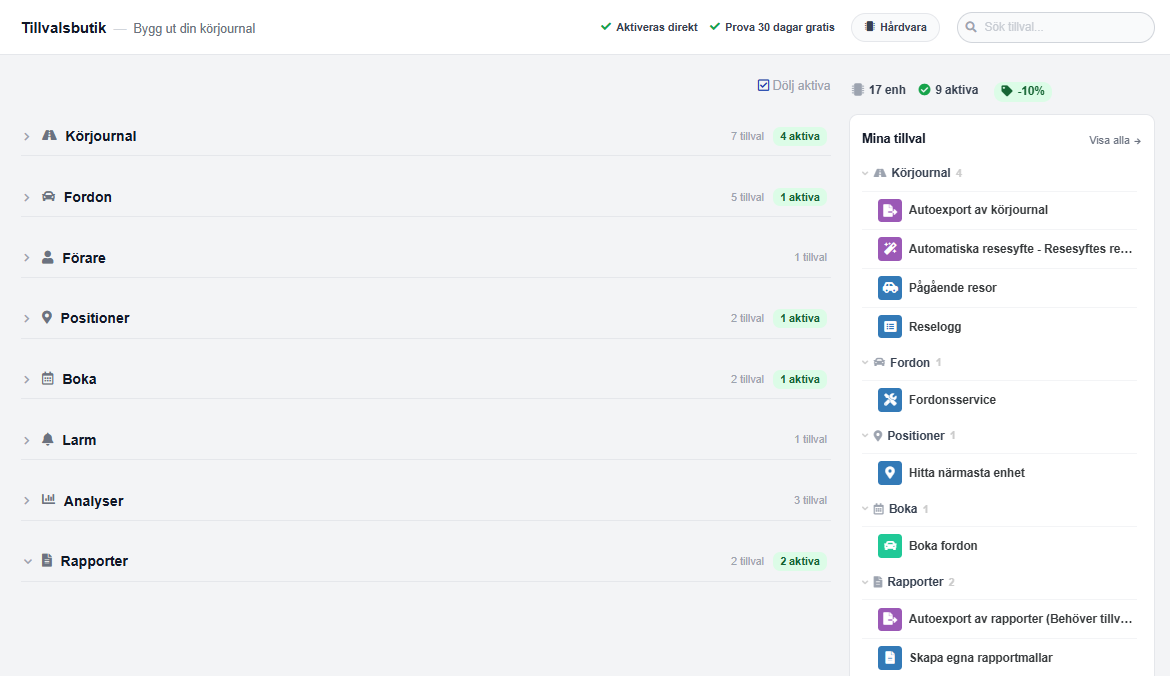Screen dimensions: 1170x676
Task: Expand the Körjournal category chevron
Action: pyautogui.click(x=27, y=137)
